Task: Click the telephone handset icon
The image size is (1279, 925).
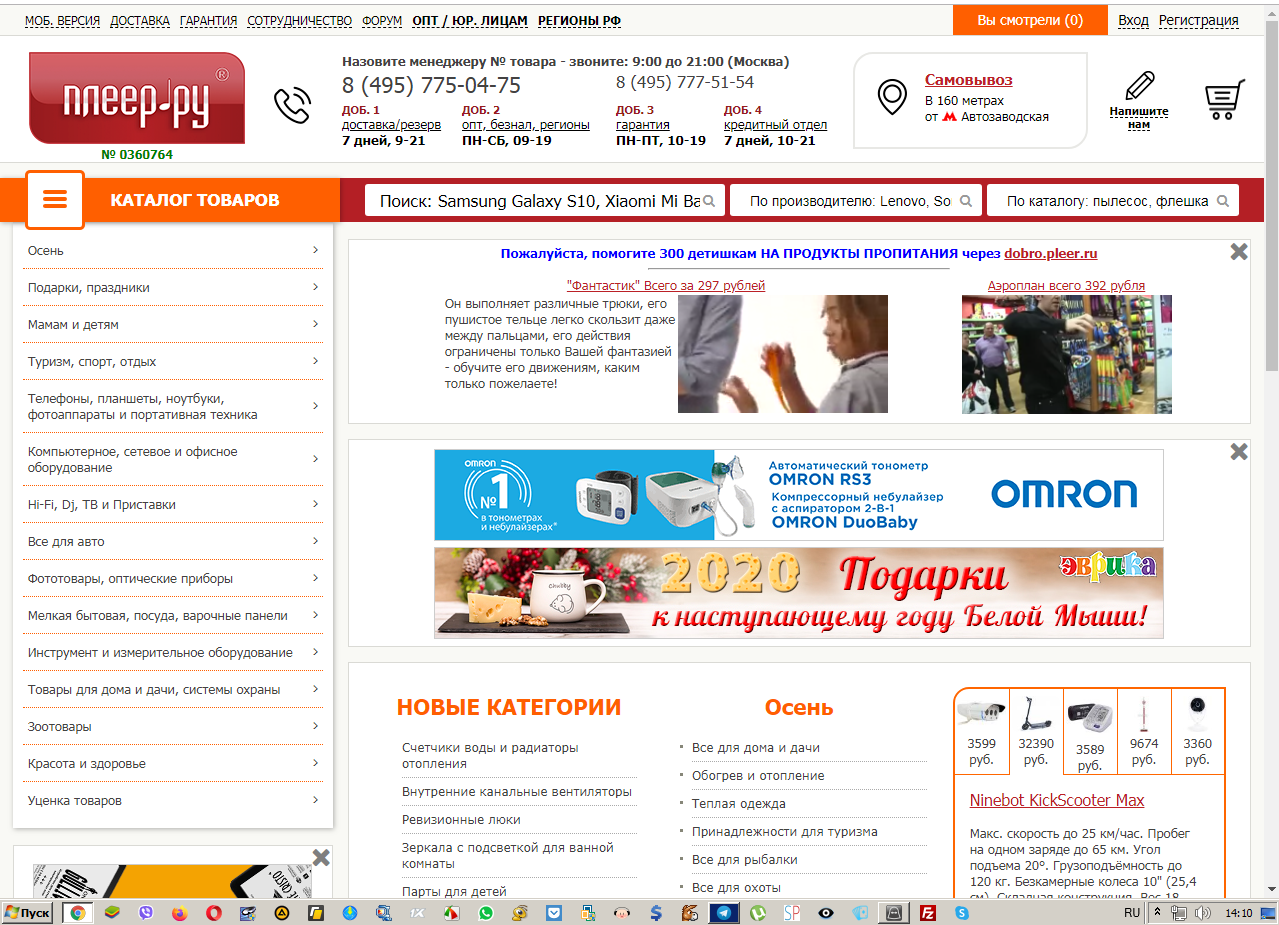Action: click(x=292, y=105)
